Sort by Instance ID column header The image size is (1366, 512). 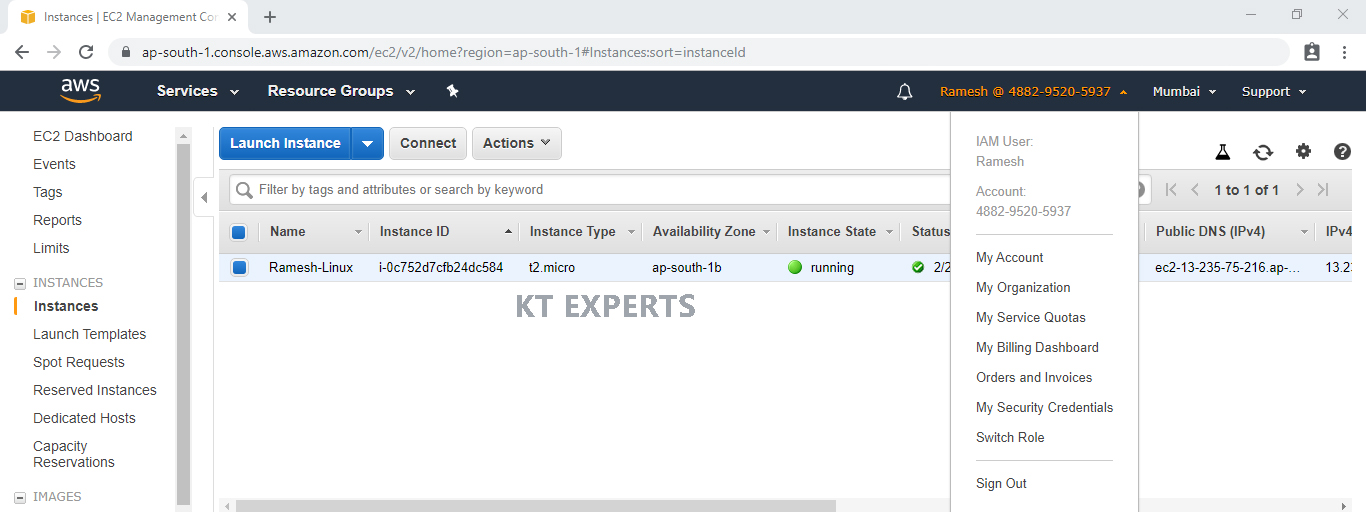[447, 232]
